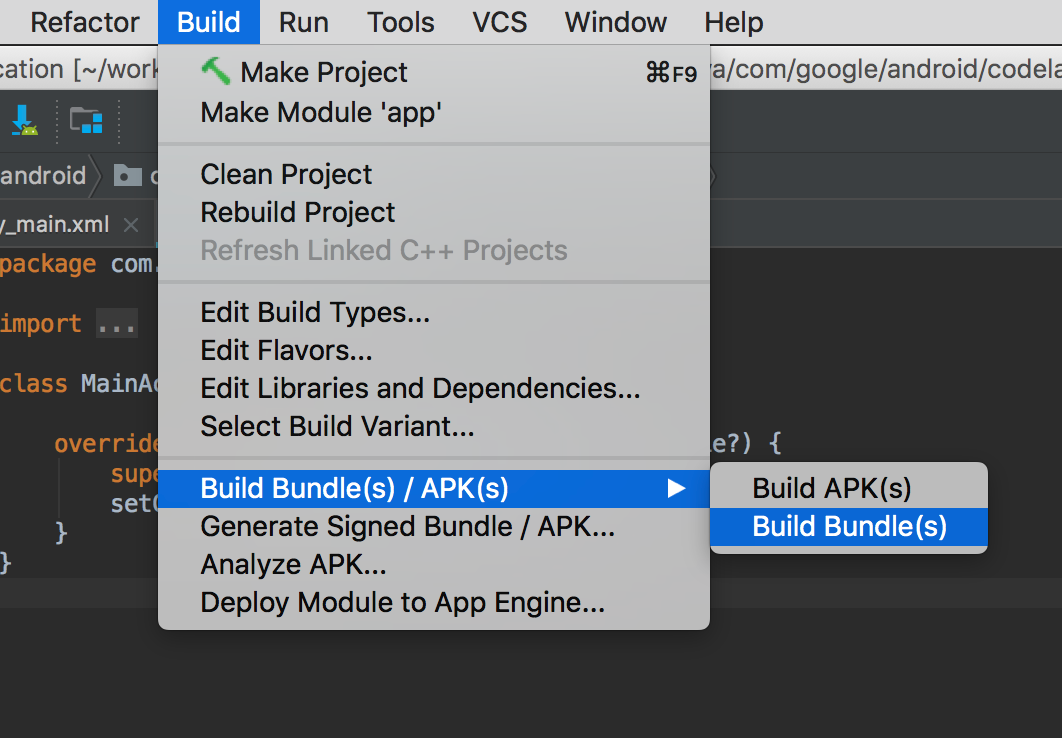Choose Build APK(s) from submenu
This screenshot has height=738, width=1062.
pyautogui.click(x=832, y=488)
